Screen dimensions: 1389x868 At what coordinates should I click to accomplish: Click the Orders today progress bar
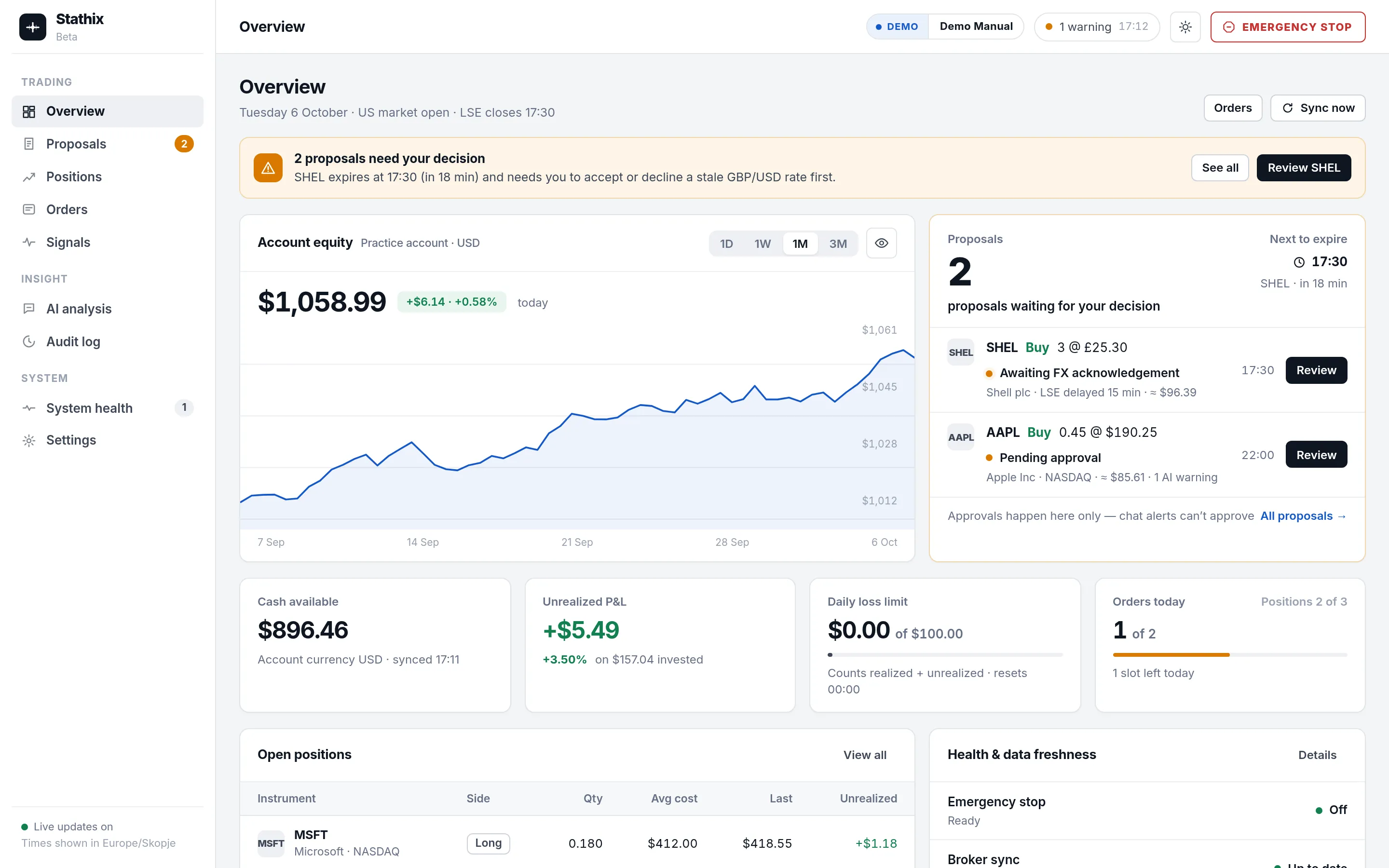1229,655
